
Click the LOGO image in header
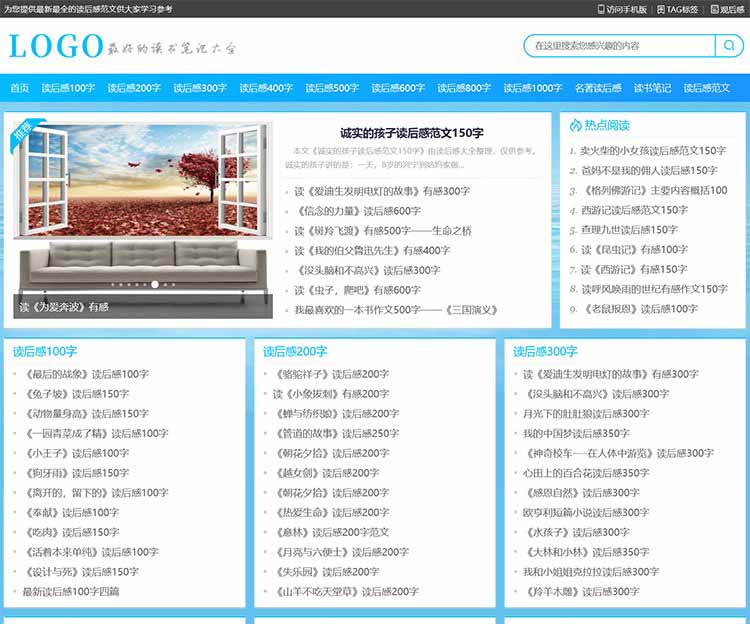pos(56,46)
